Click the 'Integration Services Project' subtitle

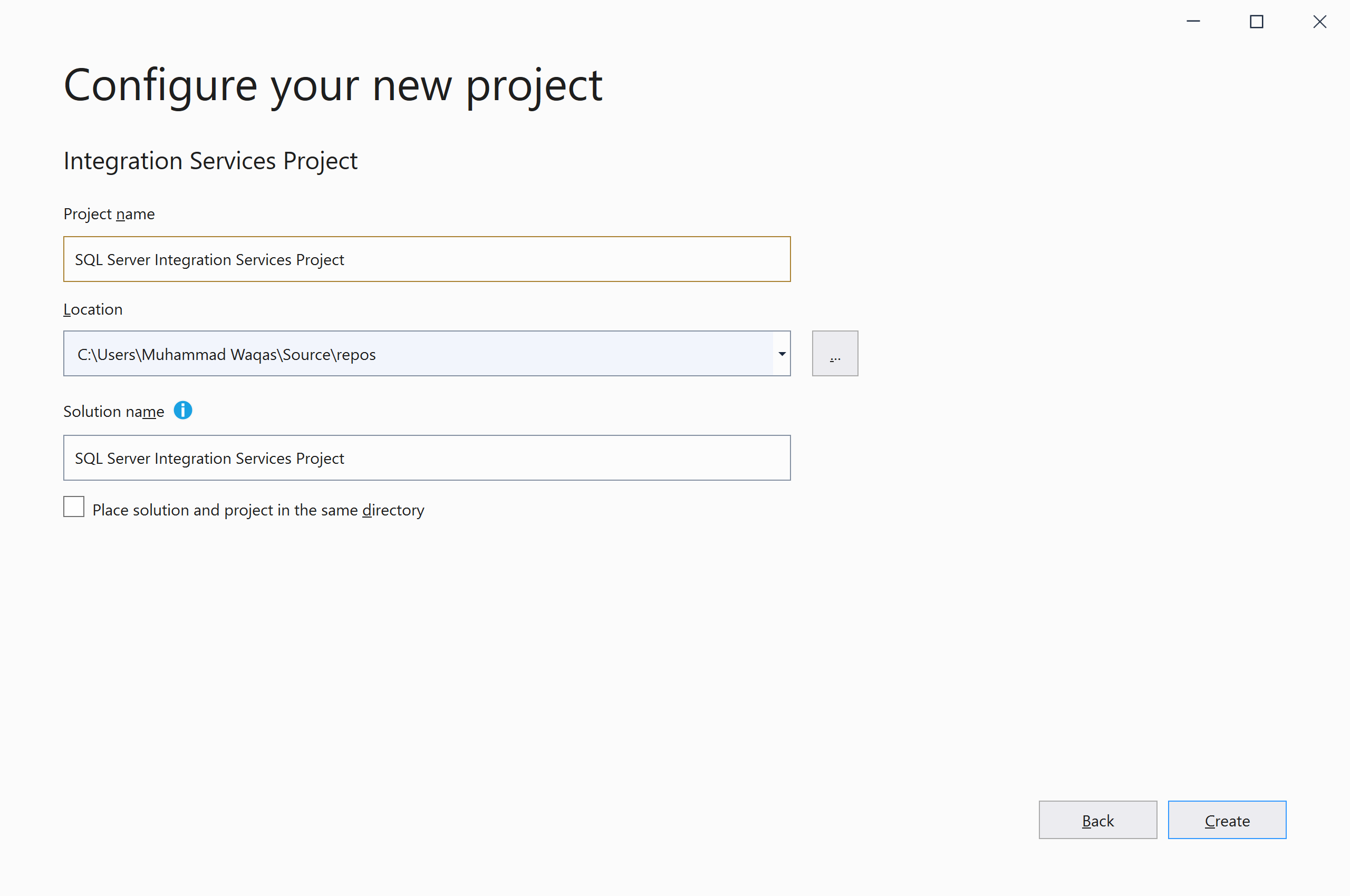210,161
